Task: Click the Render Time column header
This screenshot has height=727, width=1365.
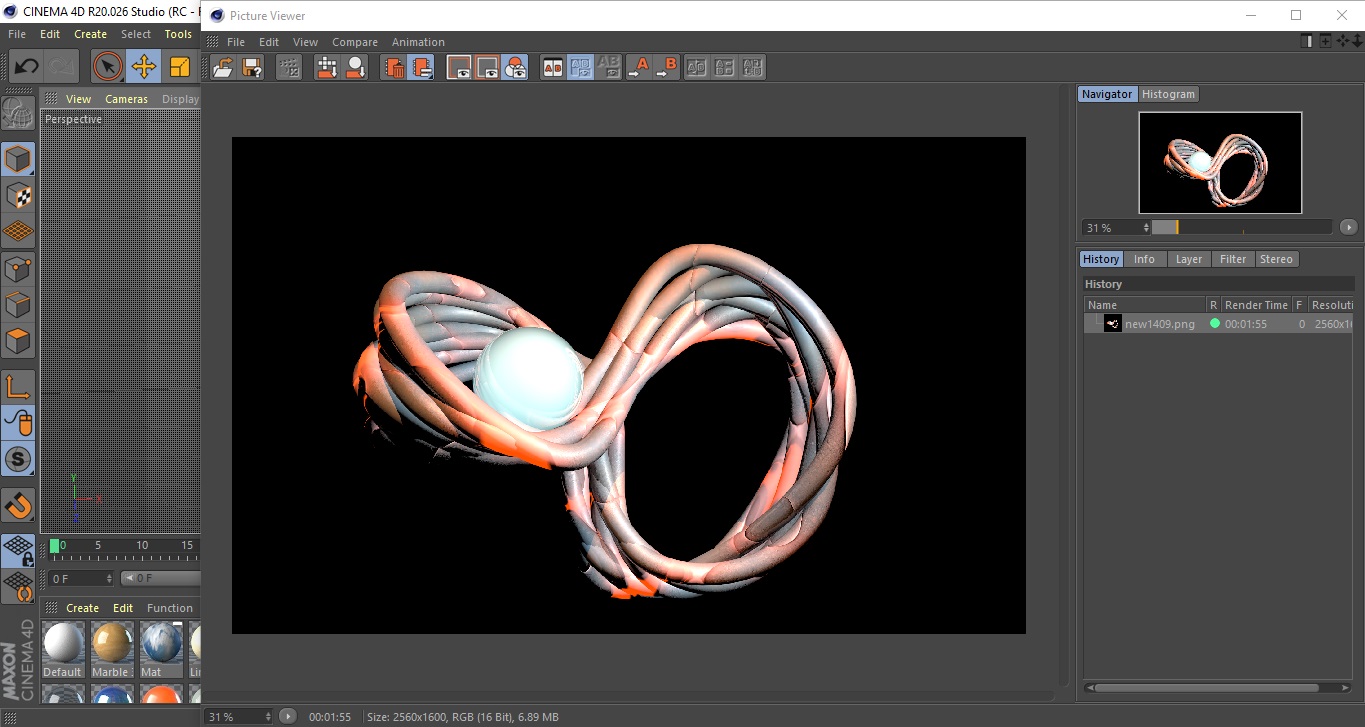Action: point(1255,305)
